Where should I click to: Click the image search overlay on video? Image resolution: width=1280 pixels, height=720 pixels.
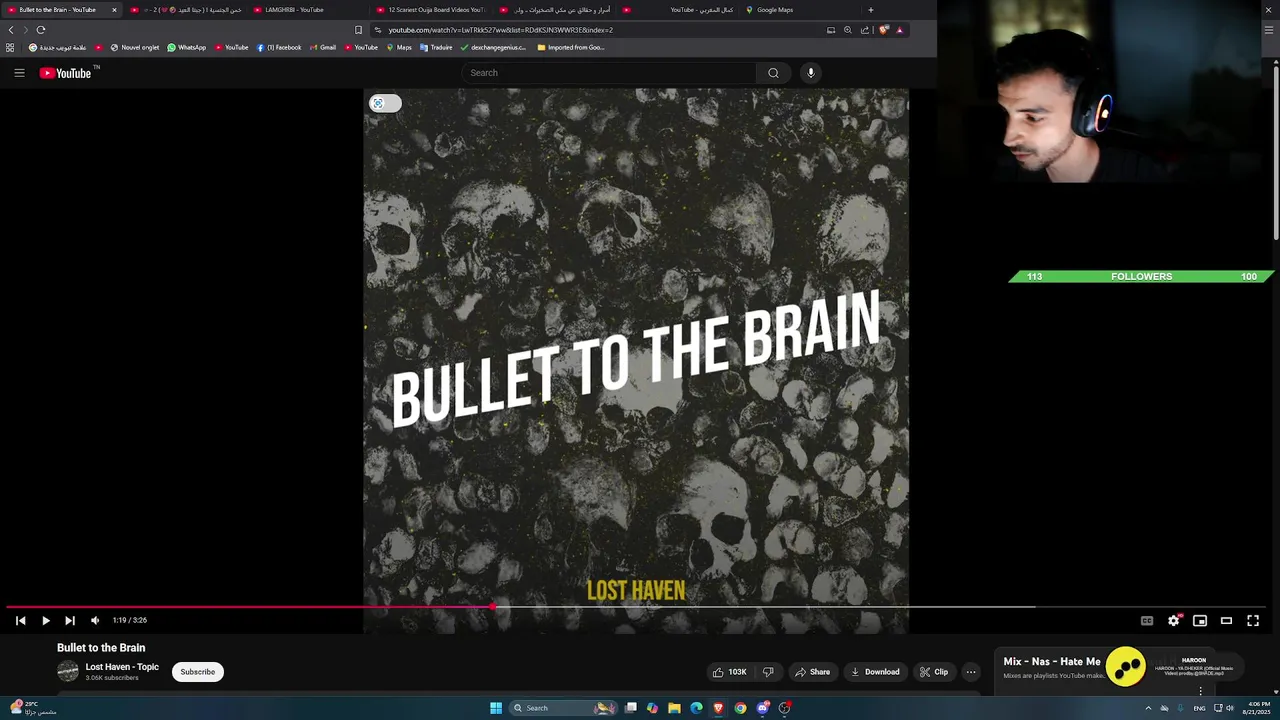pos(385,103)
